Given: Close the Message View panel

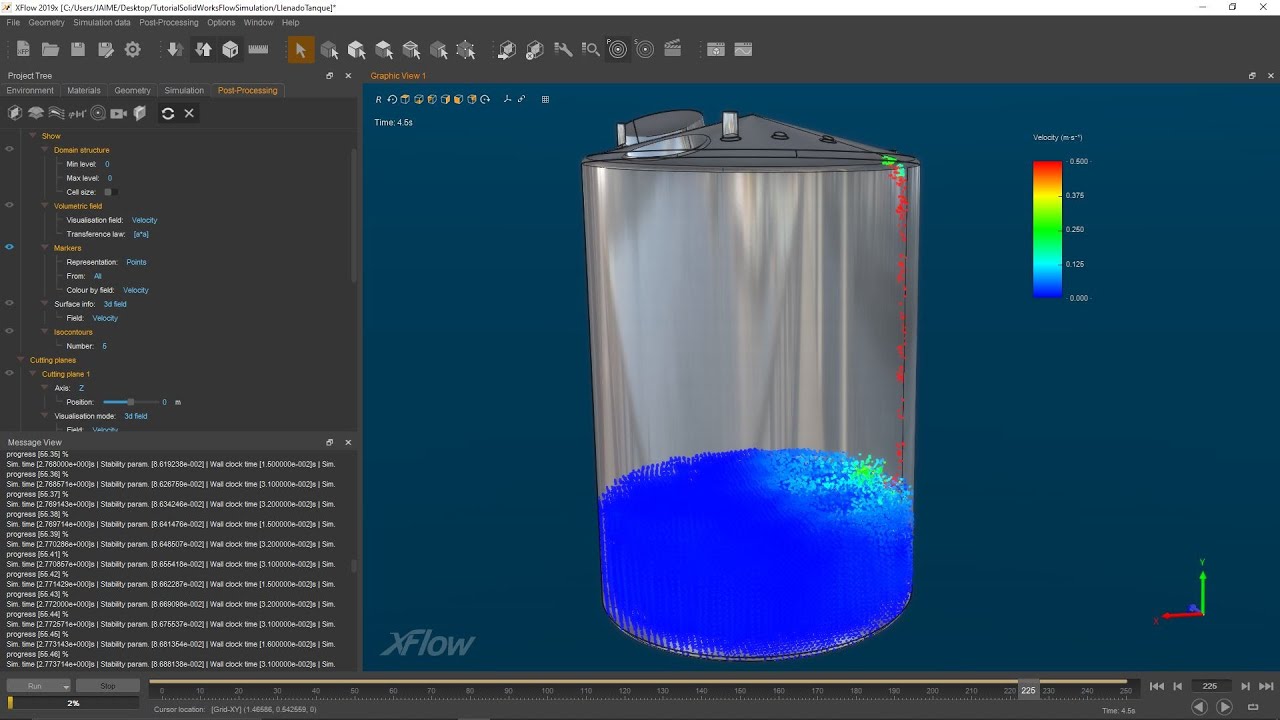Looking at the screenshot, I should click(348, 442).
